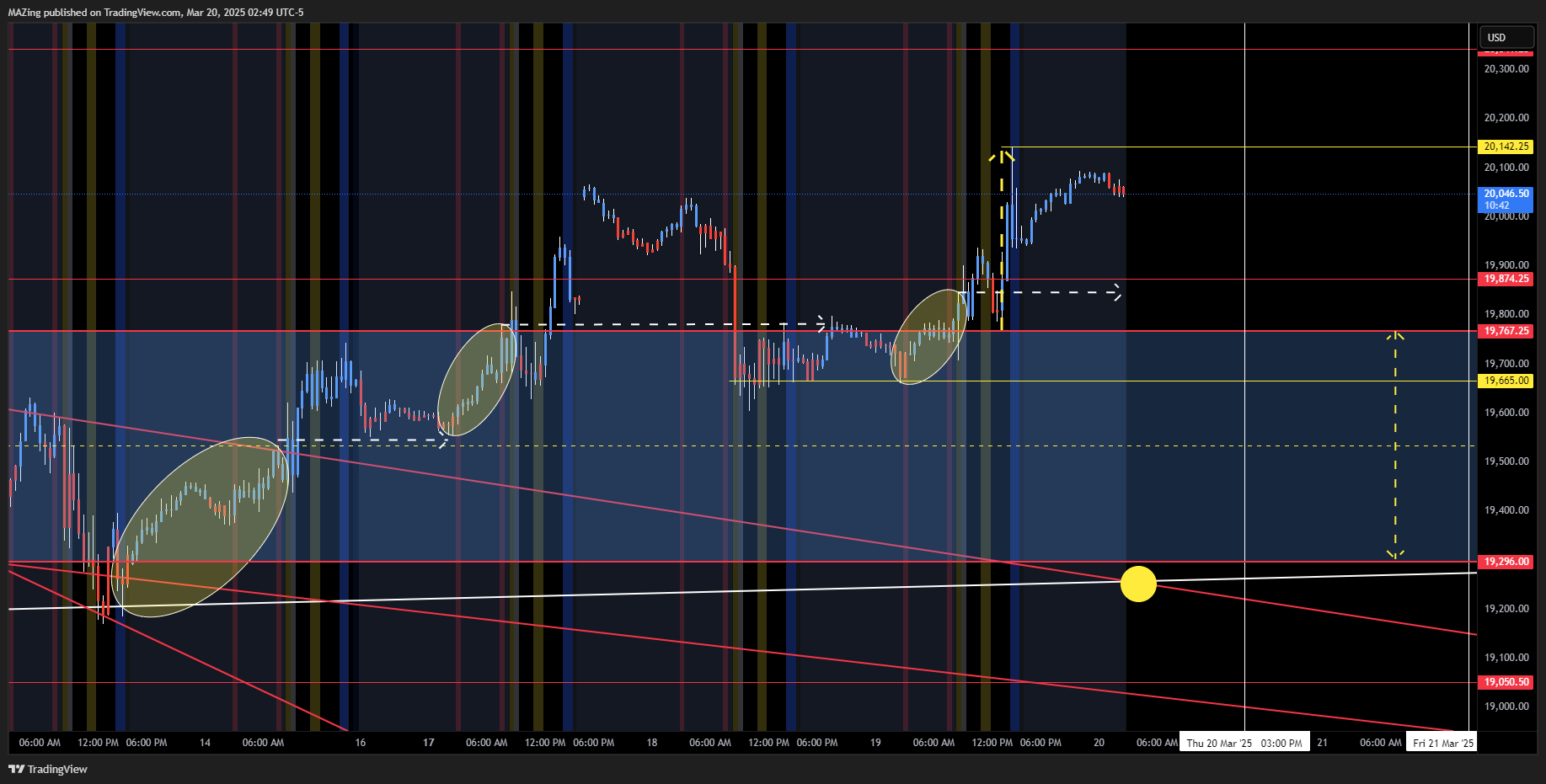Select the MAZing published on TradingView.com header text
This screenshot has height=784, width=1546.
coord(156,13)
